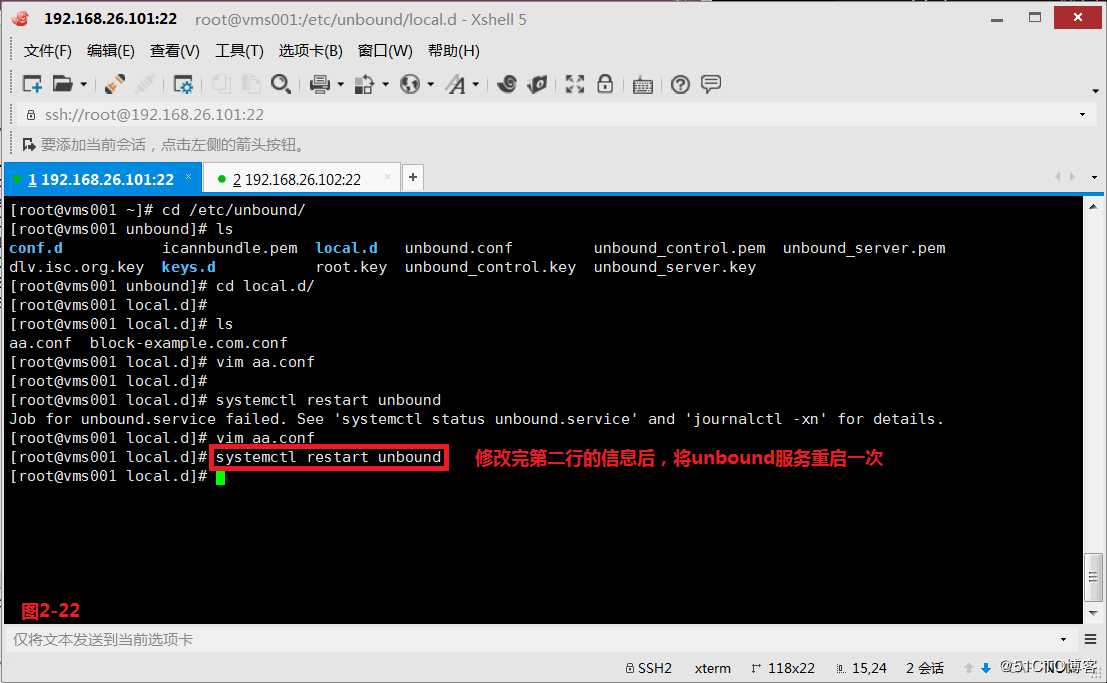Click unbound.conf filename in terminal

click(459, 248)
